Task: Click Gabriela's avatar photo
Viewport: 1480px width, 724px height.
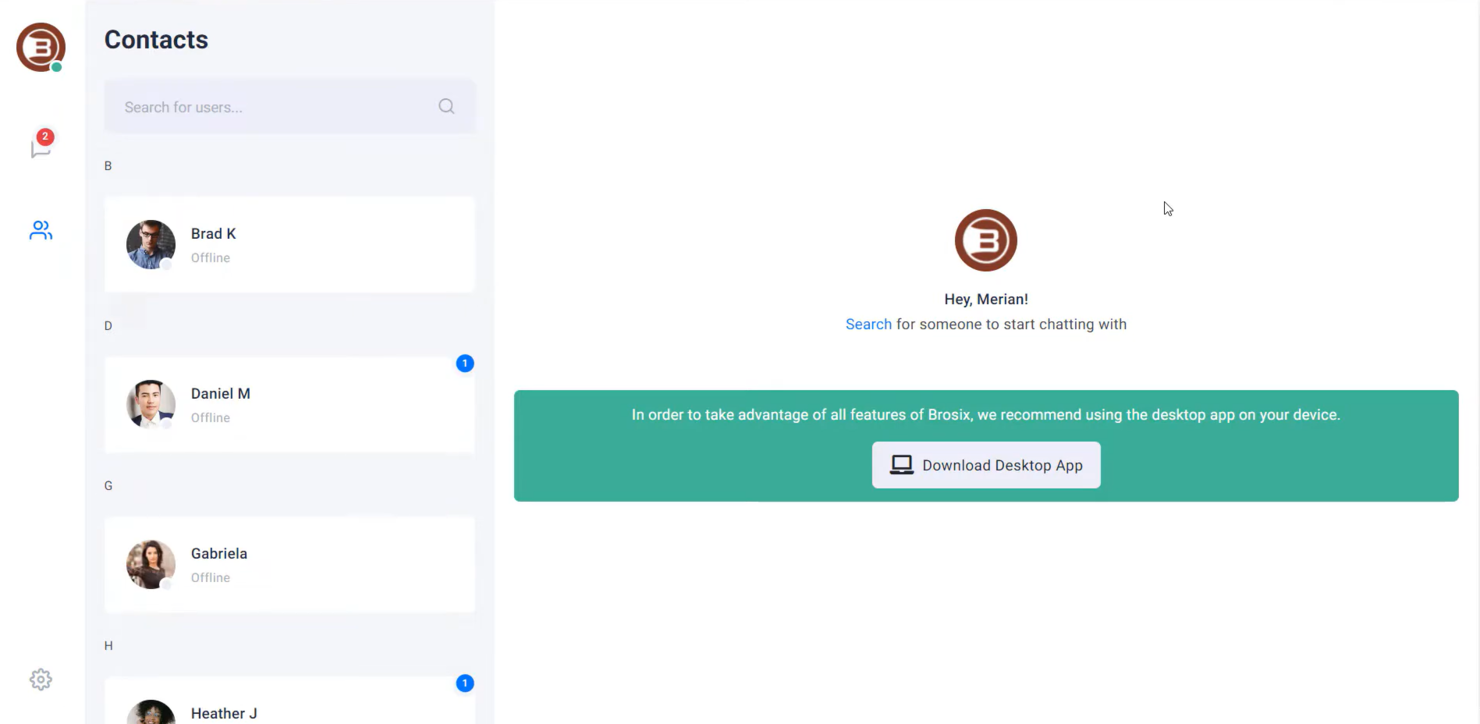Action: (x=151, y=565)
